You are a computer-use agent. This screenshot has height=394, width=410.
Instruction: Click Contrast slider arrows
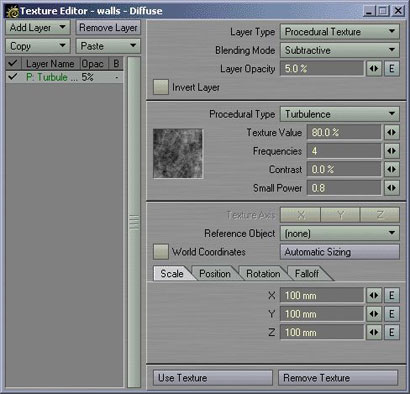392,169
